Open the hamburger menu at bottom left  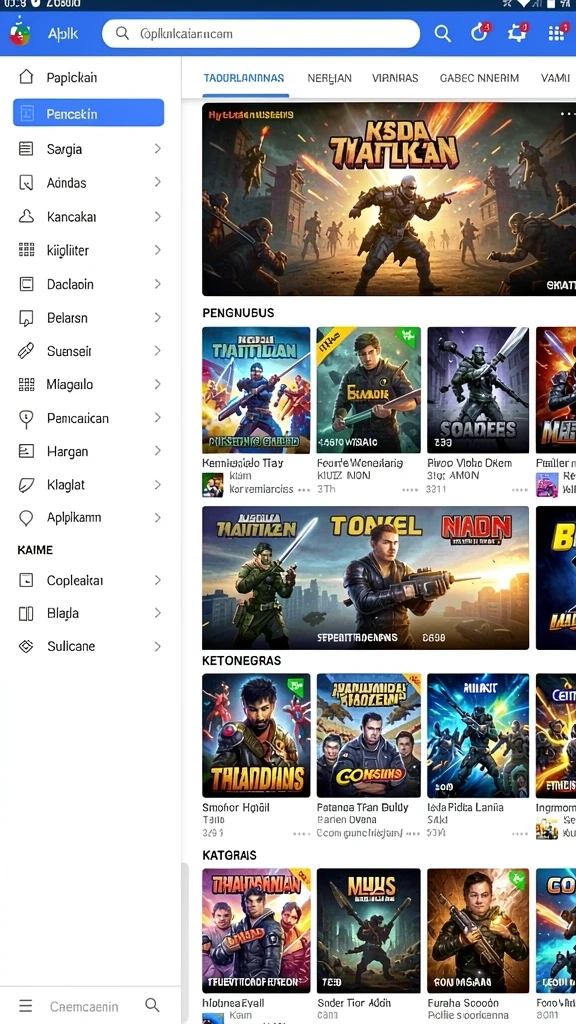25,1005
